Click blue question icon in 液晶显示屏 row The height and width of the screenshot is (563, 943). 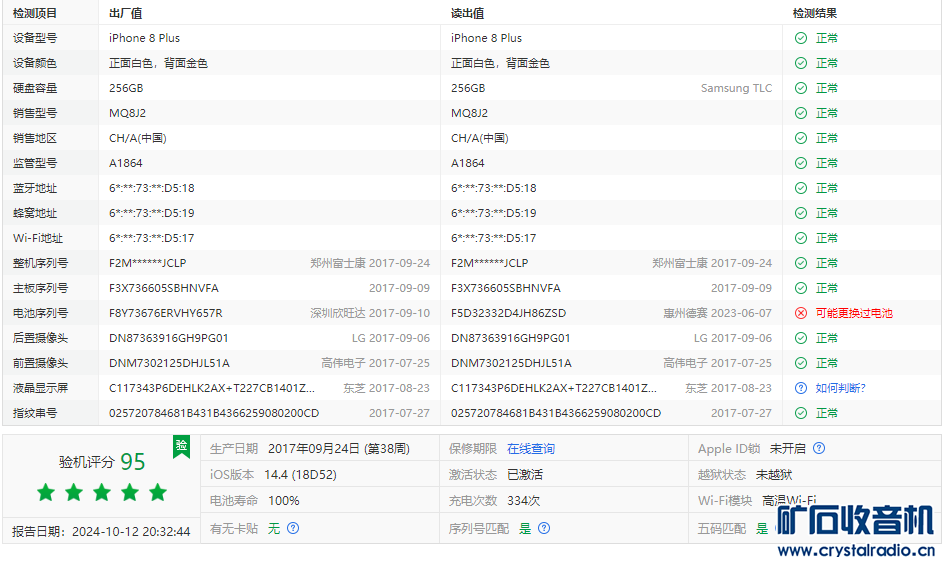point(800,388)
